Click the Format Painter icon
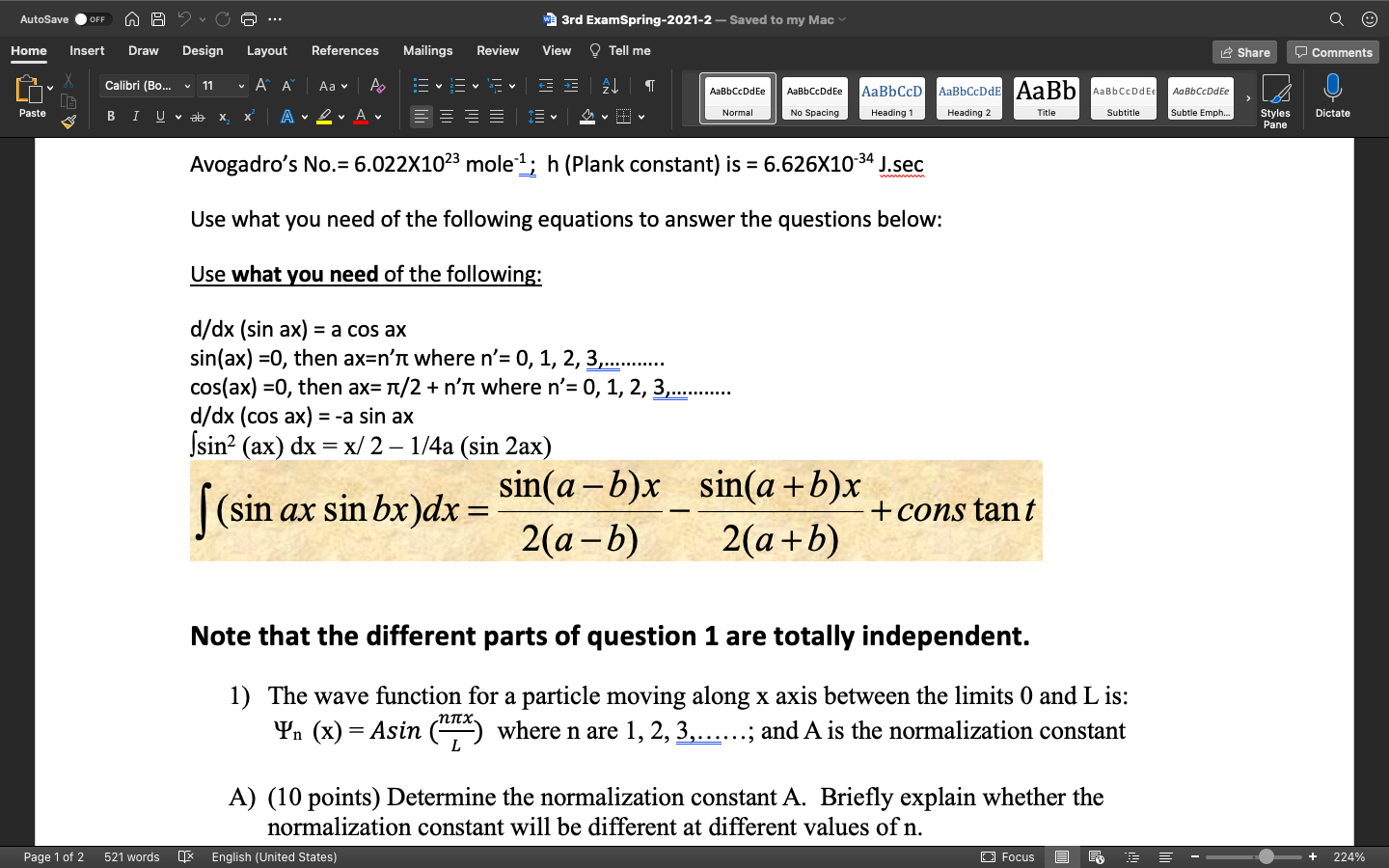 tap(66, 122)
